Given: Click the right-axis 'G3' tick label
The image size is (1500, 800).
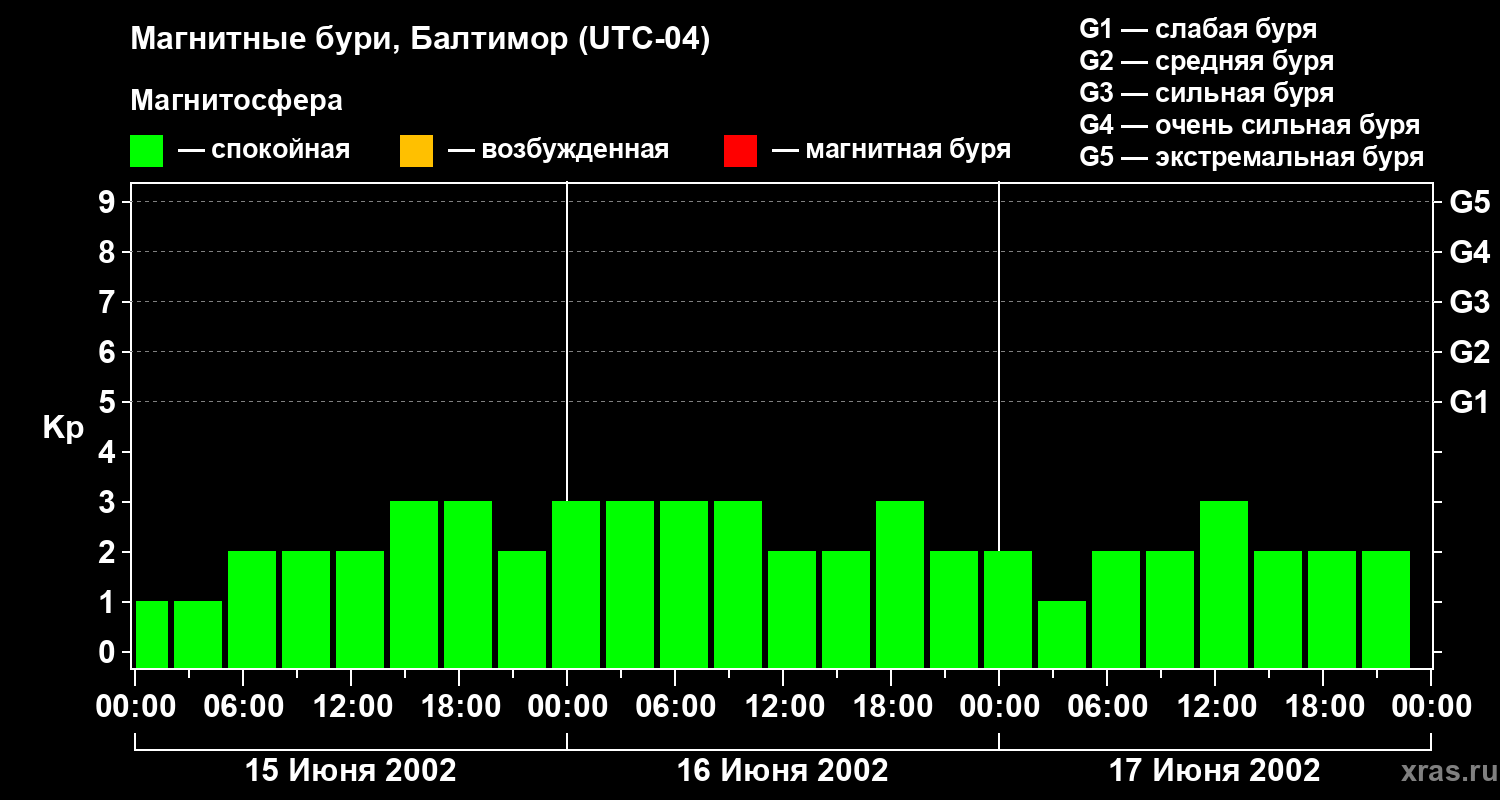Looking at the screenshot, I should click(1469, 302).
